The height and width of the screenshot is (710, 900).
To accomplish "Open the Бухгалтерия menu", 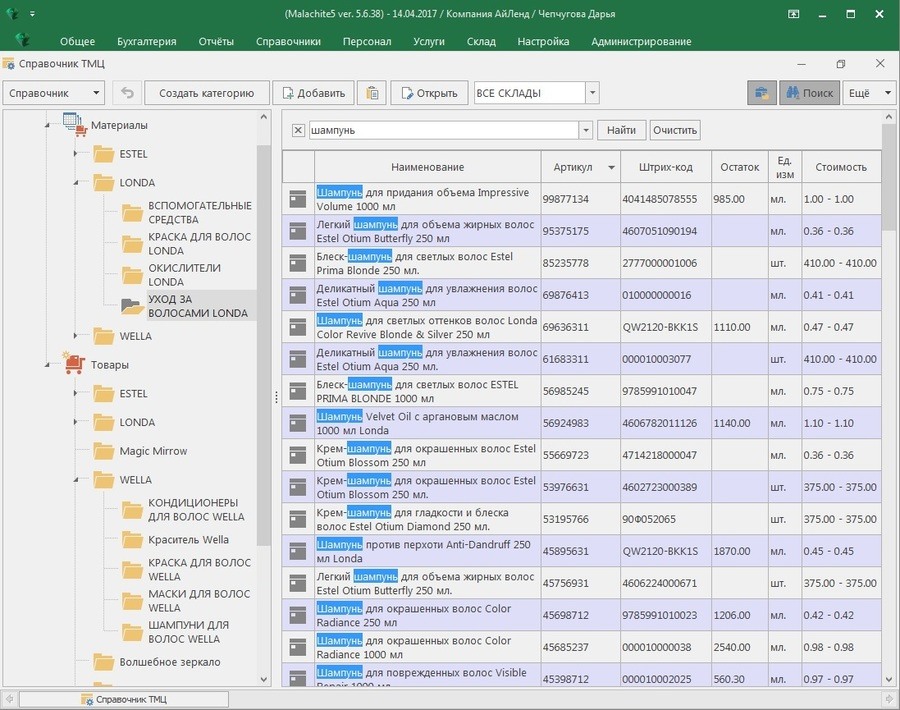I will [147, 41].
